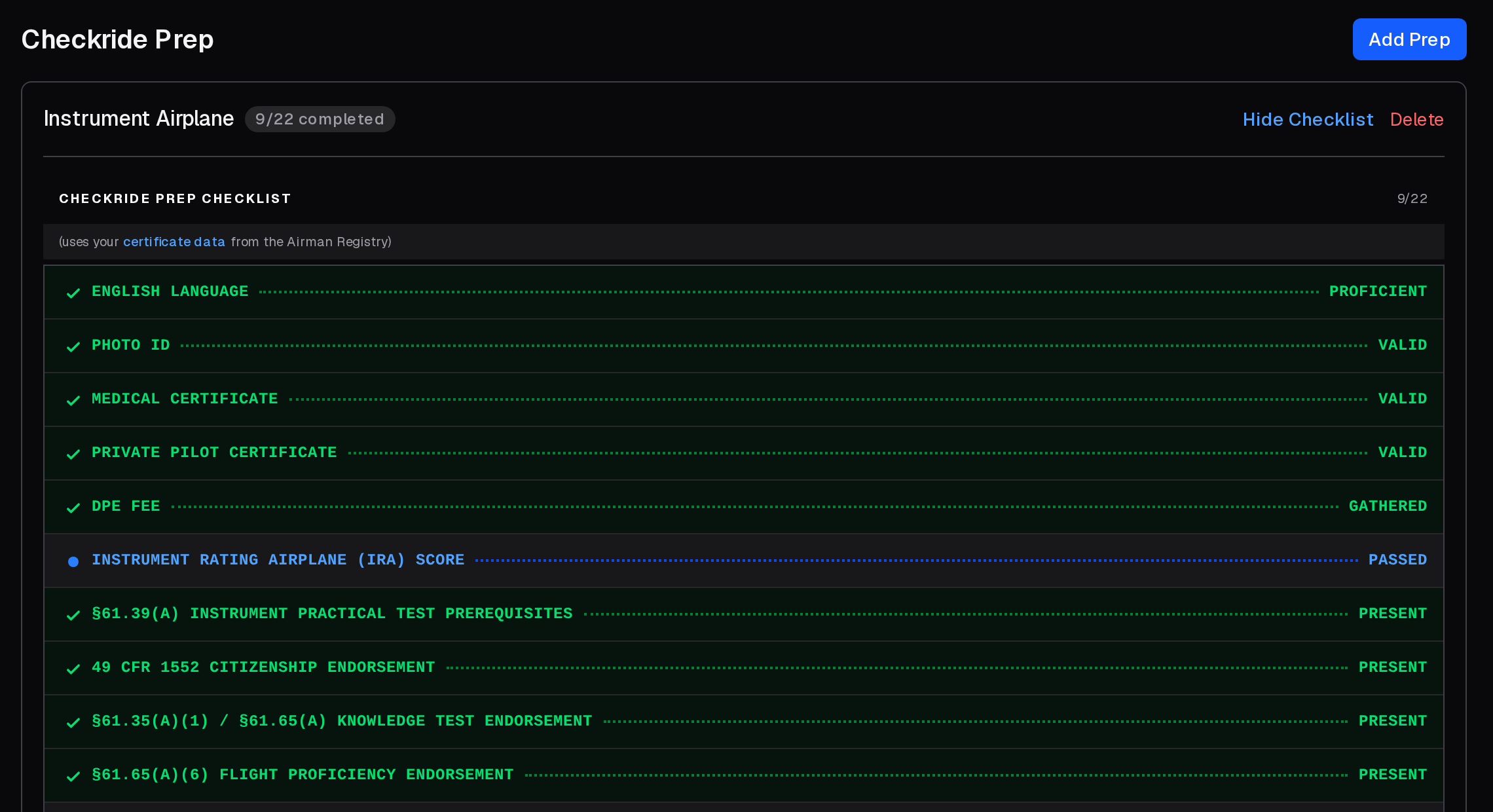Select 49 CFR 1552 Citizenship Endorsement label
This screenshot has height=812, width=1493.
[x=263, y=667]
